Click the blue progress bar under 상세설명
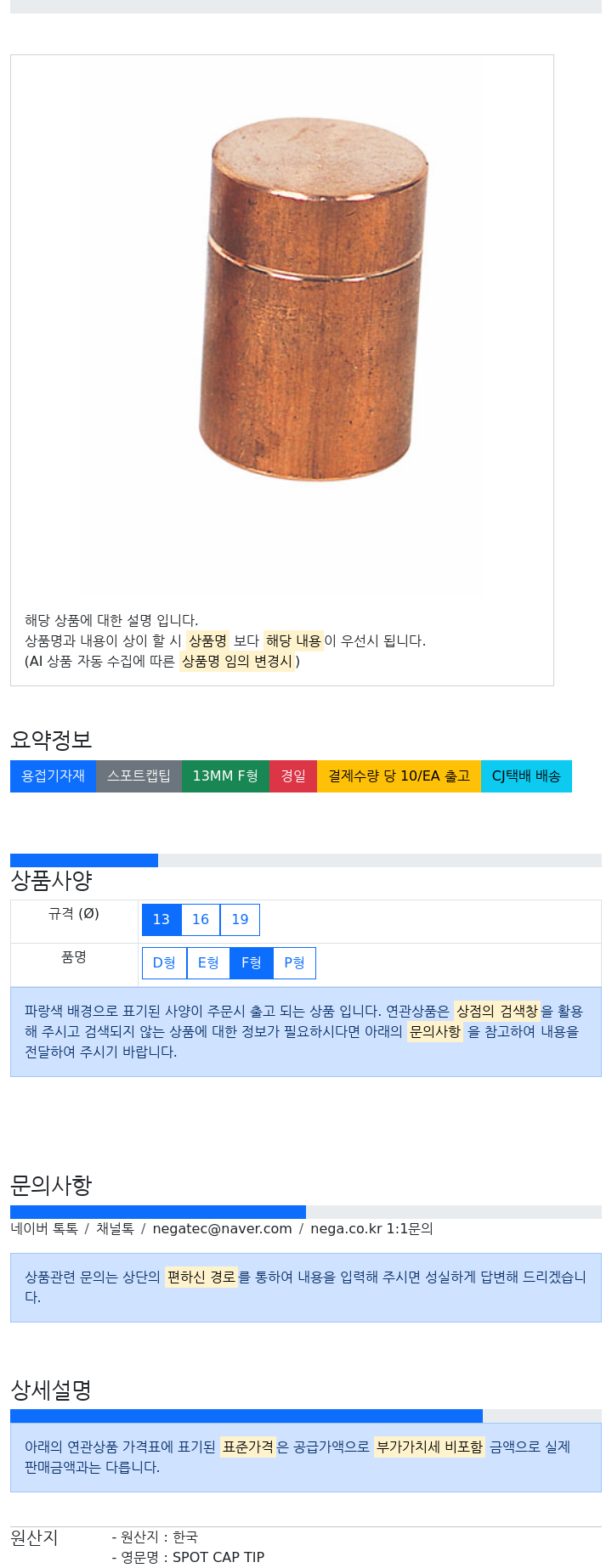This screenshot has width=612, height=1568. click(246, 1416)
